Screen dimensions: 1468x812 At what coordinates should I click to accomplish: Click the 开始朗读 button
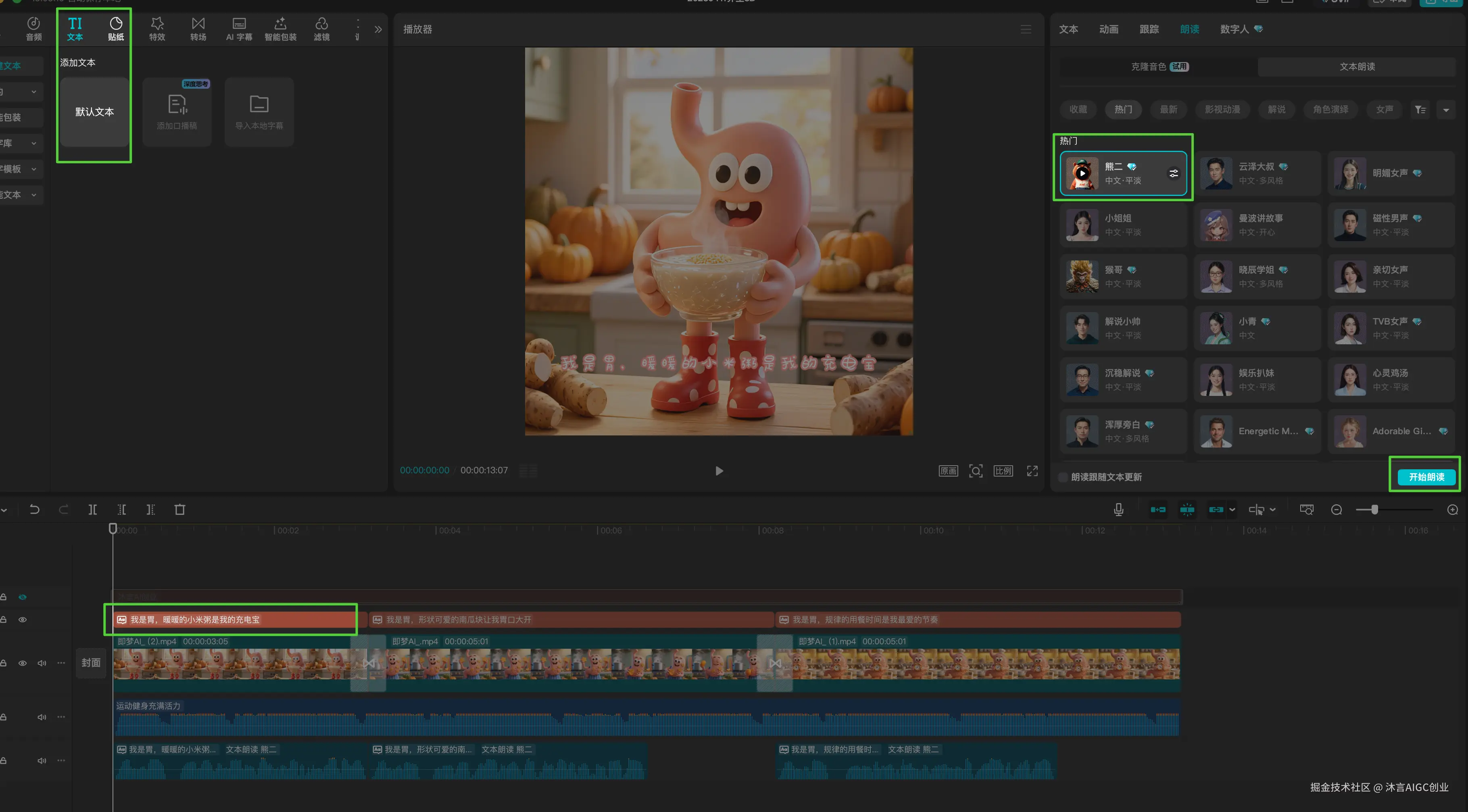pyautogui.click(x=1426, y=477)
